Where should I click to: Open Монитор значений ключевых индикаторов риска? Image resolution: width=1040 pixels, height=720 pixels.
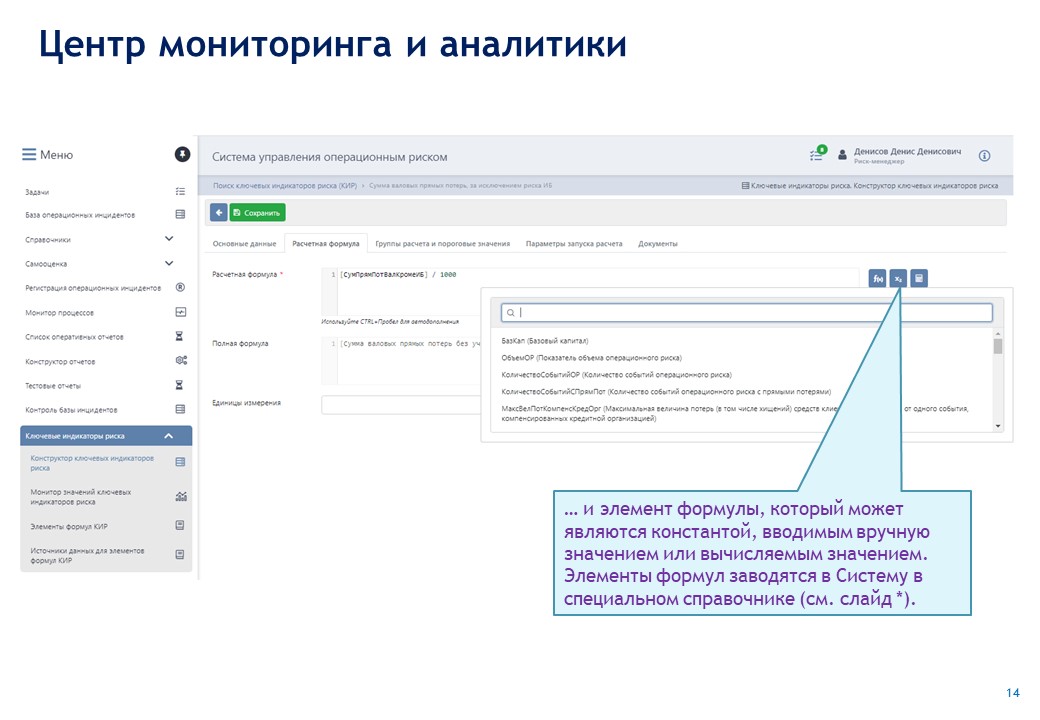(x=81, y=497)
